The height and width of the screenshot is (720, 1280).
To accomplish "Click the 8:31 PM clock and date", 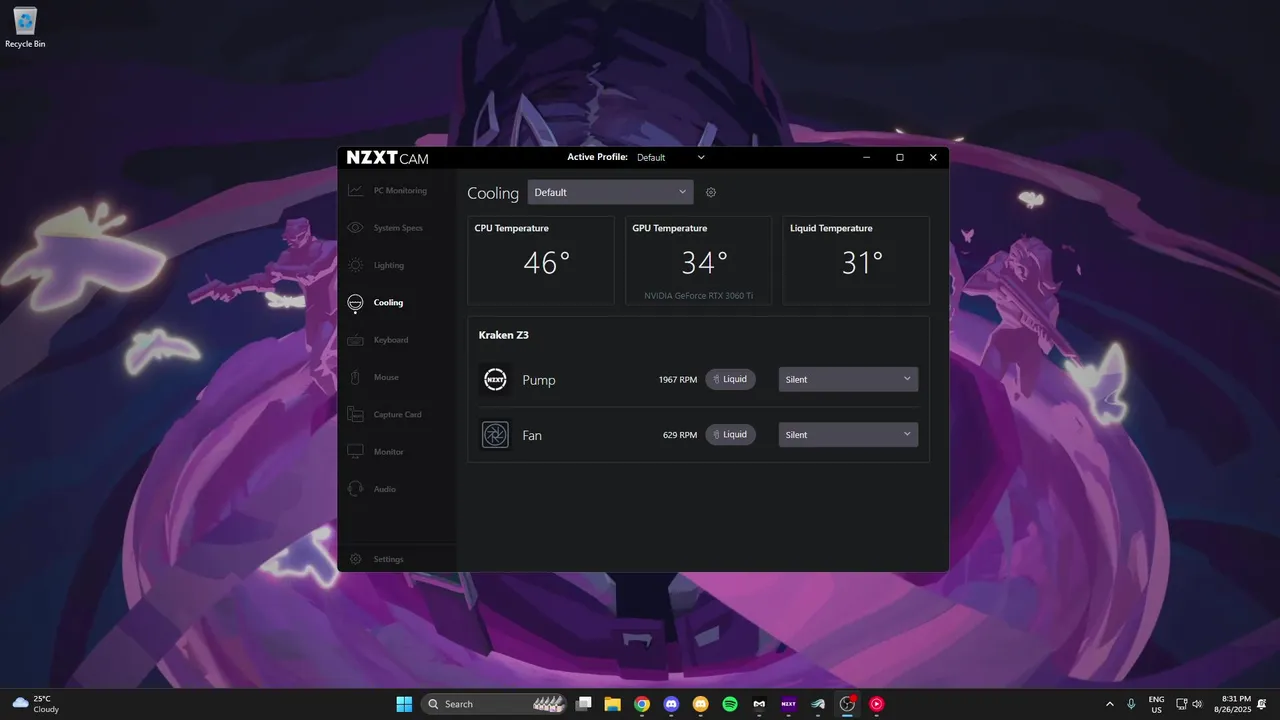I will (1231, 704).
